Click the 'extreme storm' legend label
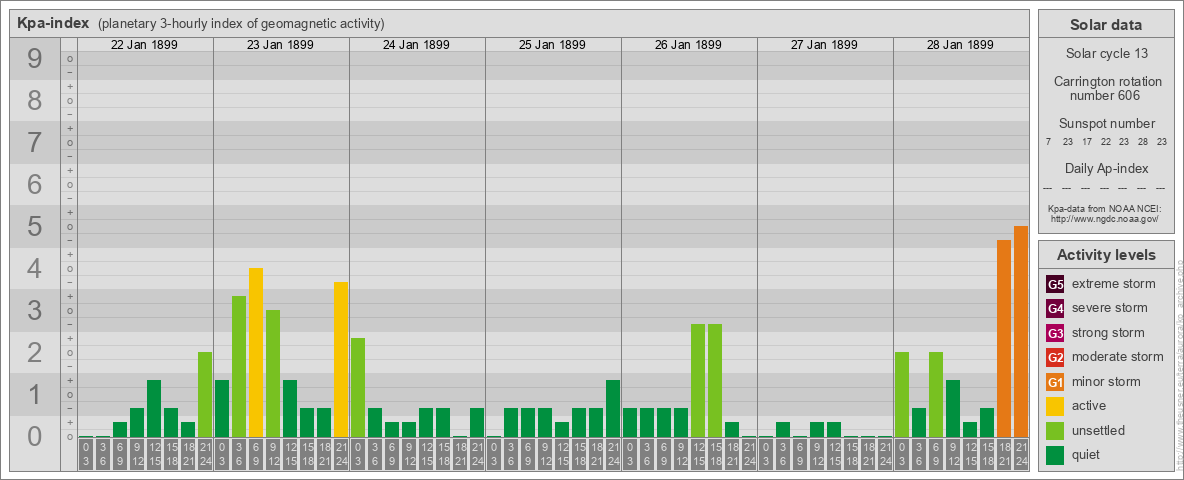This screenshot has width=1184, height=480. pos(1114,284)
